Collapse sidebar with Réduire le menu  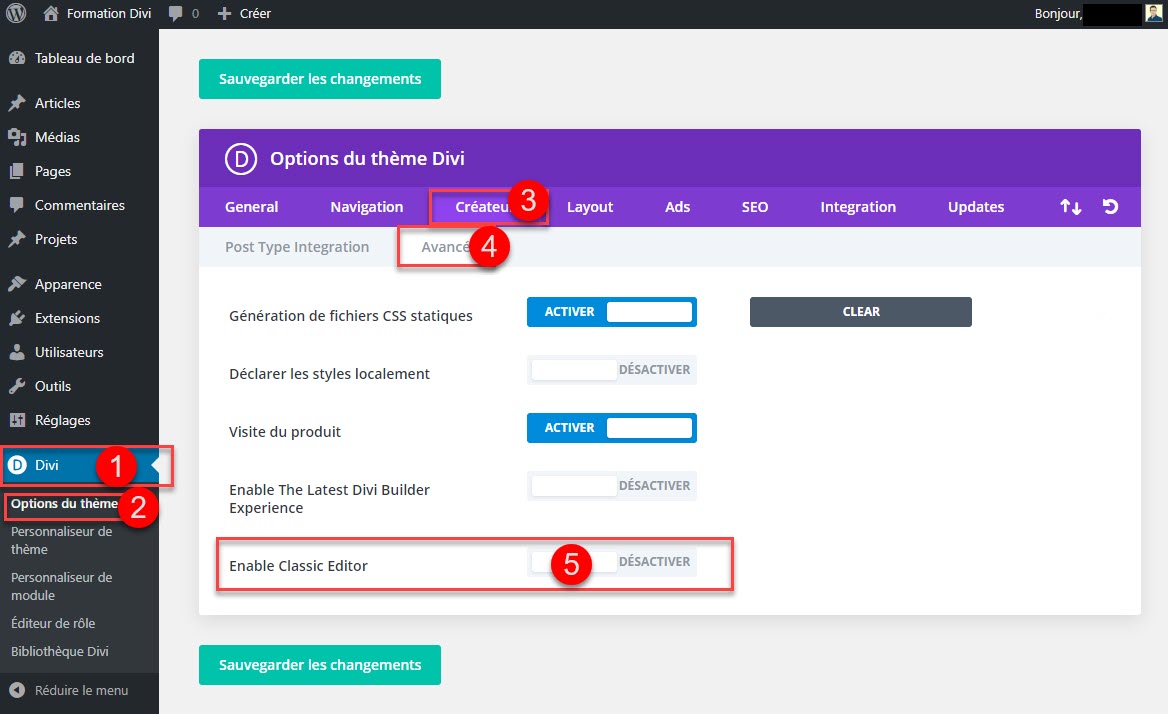click(80, 690)
